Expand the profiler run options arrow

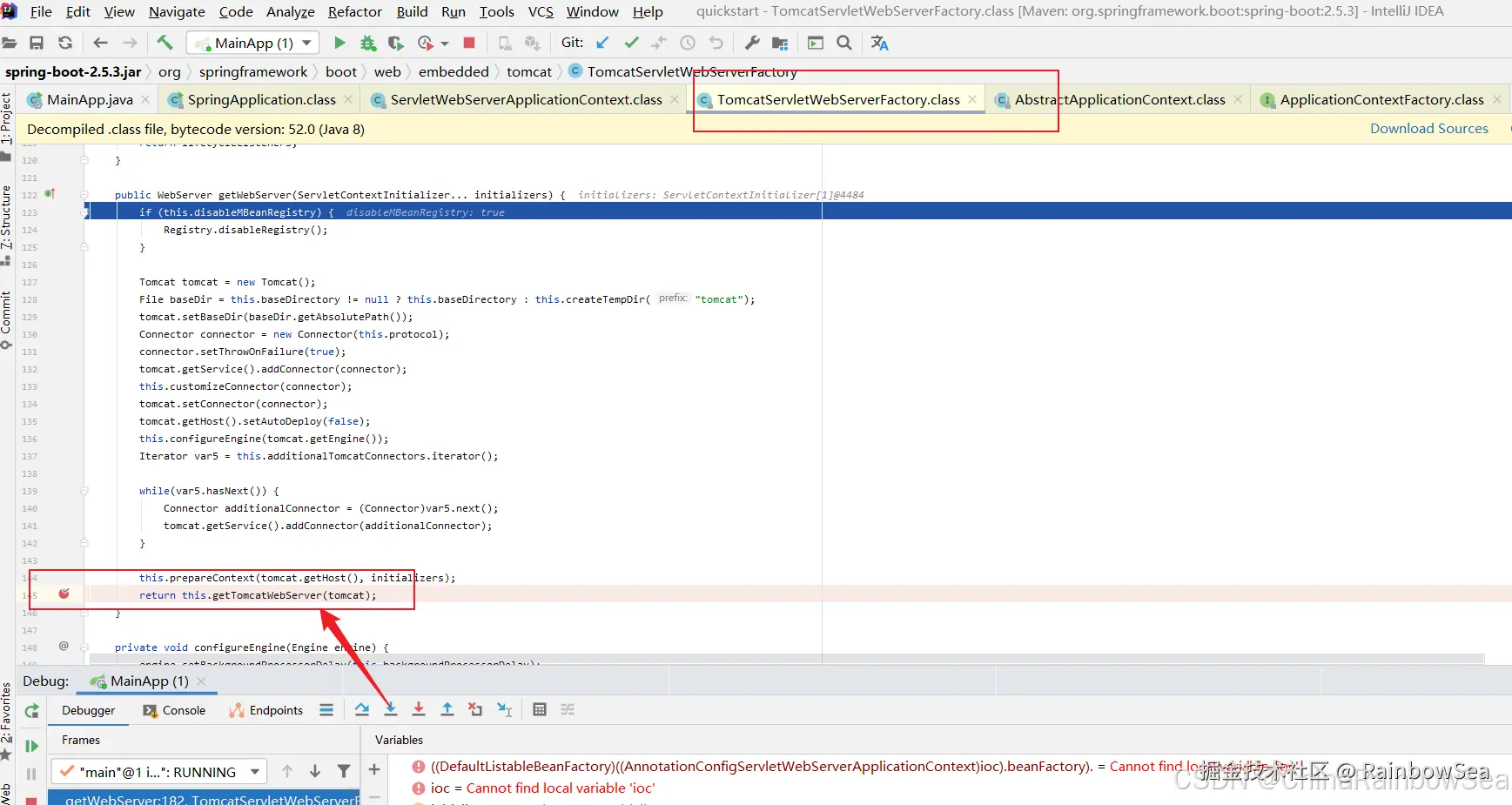pyautogui.click(x=445, y=44)
